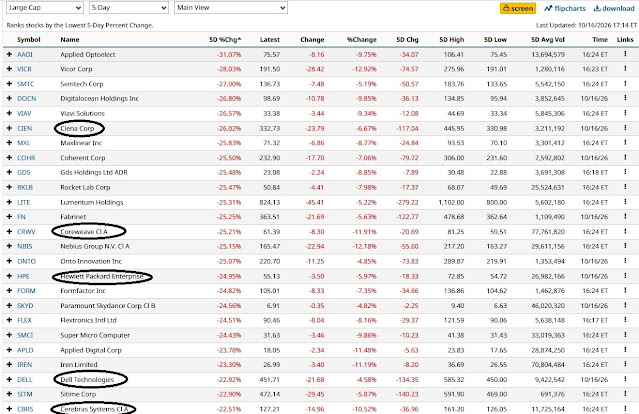Open the RKLB symbol link

(x=25, y=187)
